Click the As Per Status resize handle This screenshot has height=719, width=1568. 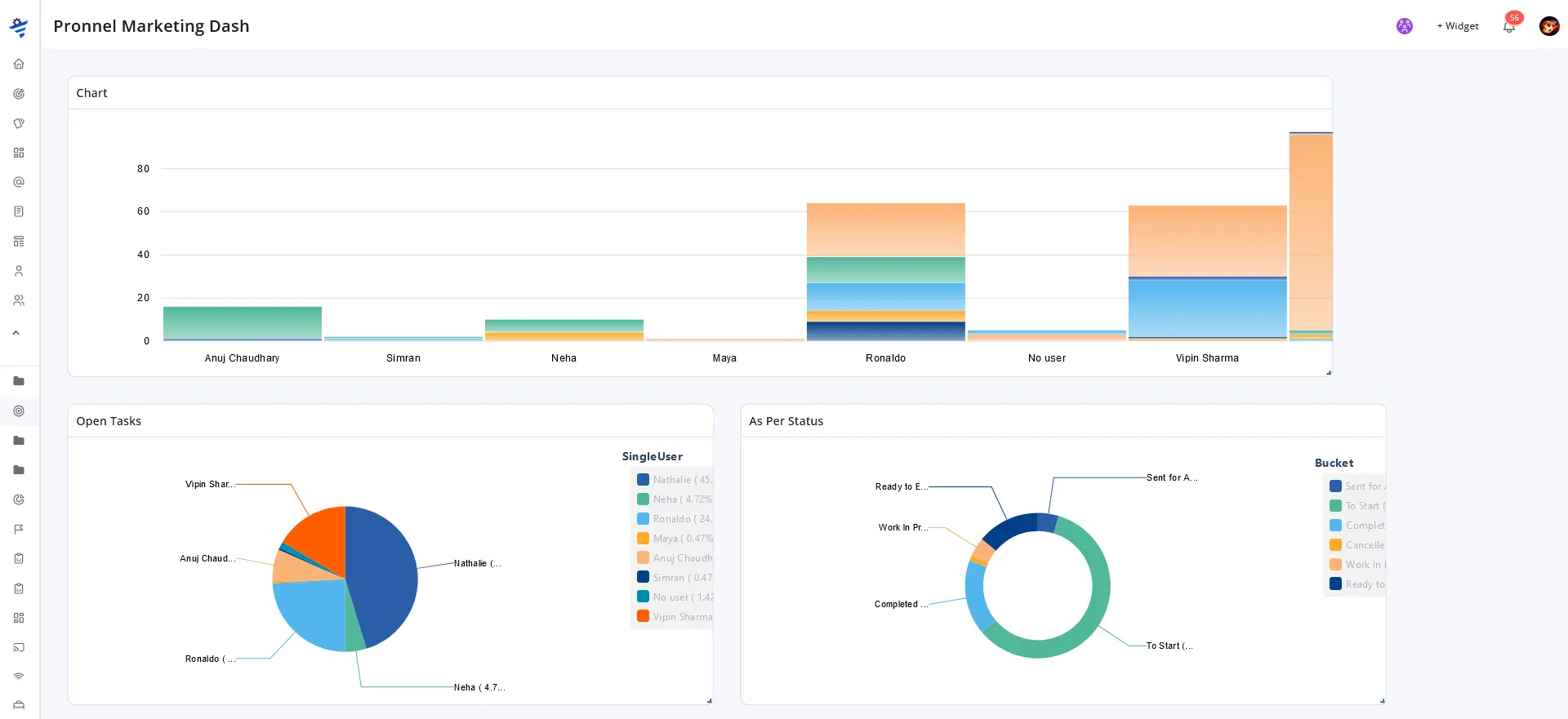[1383, 701]
